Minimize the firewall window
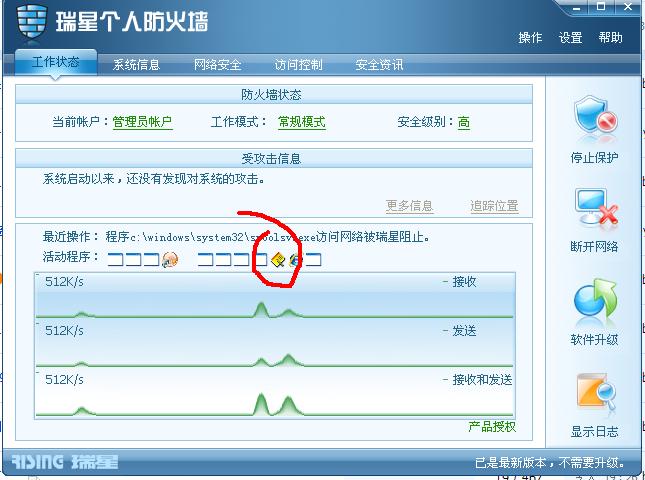This screenshot has width=645, height=480. [577, 7]
